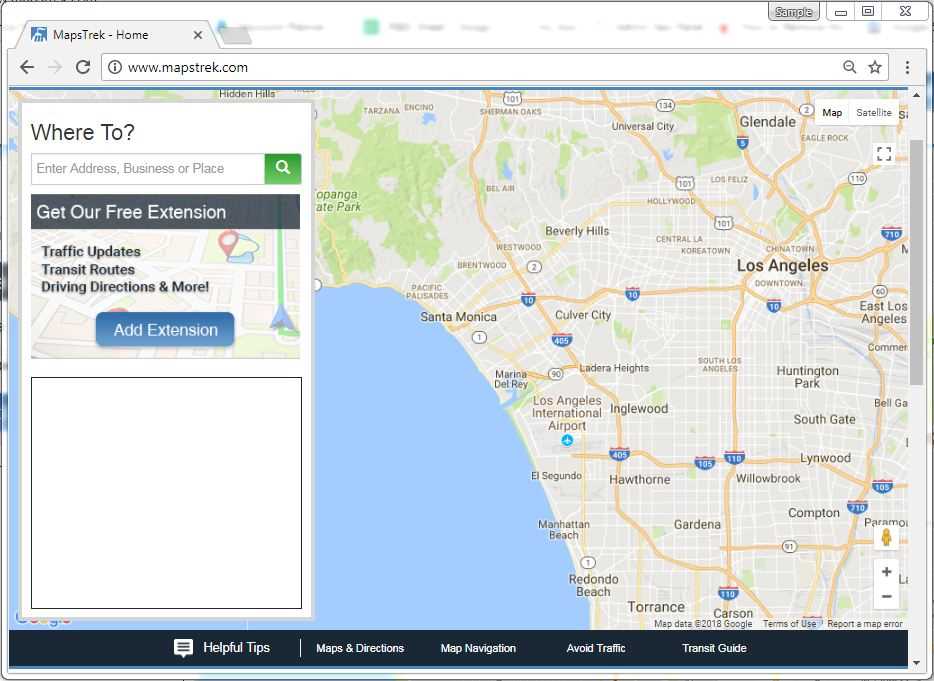Click the Hawthorne map label

tap(639, 480)
